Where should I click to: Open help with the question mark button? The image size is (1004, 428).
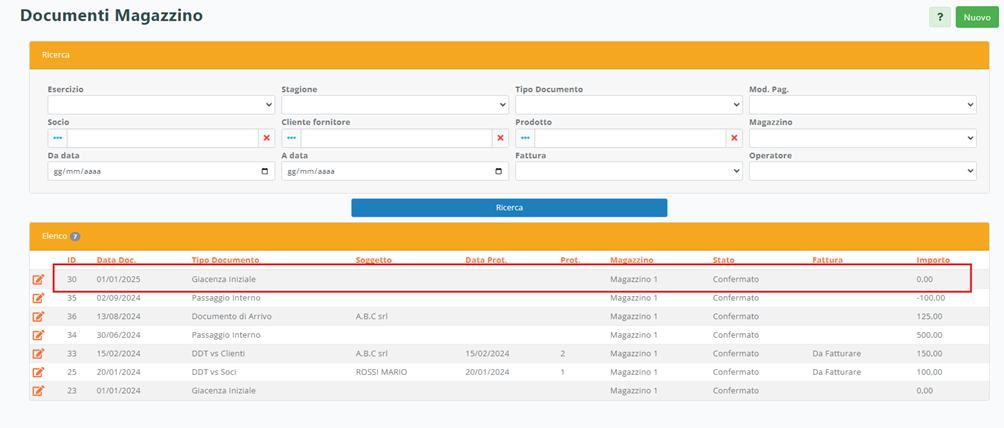coord(939,17)
